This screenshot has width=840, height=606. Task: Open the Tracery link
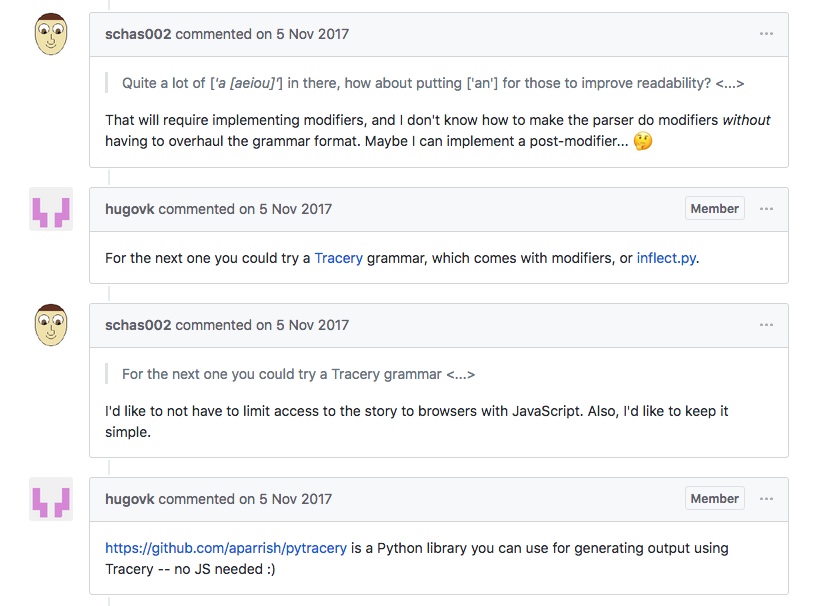(339, 258)
